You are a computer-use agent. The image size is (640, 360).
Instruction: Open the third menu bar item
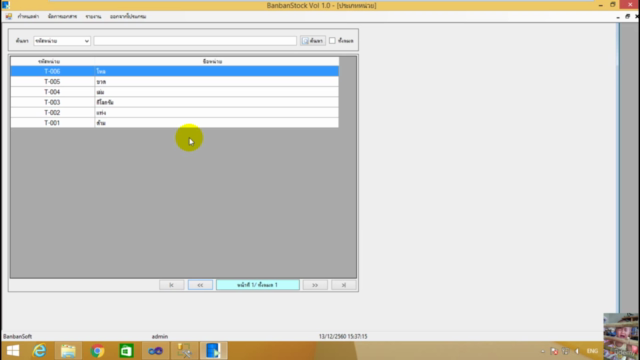[x=93, y=16]
